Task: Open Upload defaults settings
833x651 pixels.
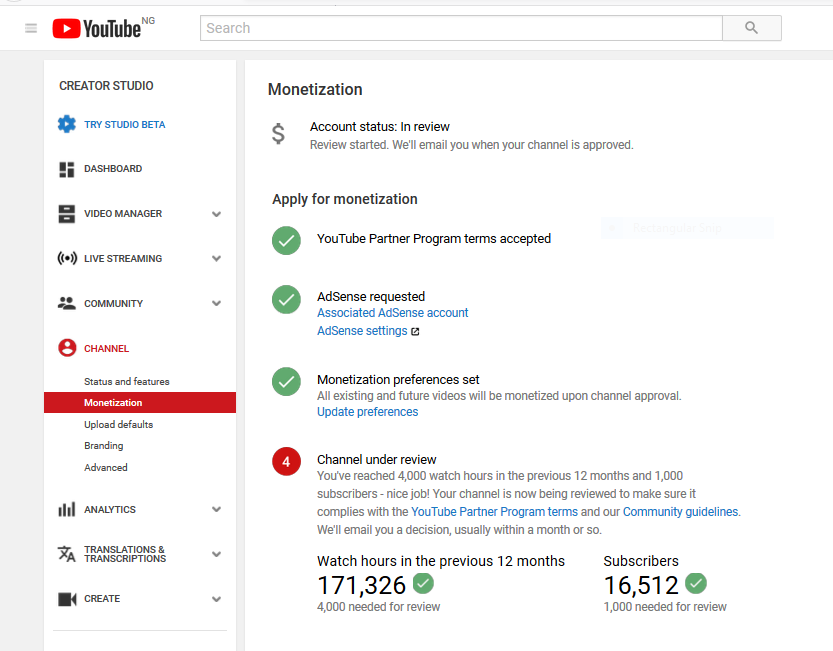Action: [x=118, y=424]
